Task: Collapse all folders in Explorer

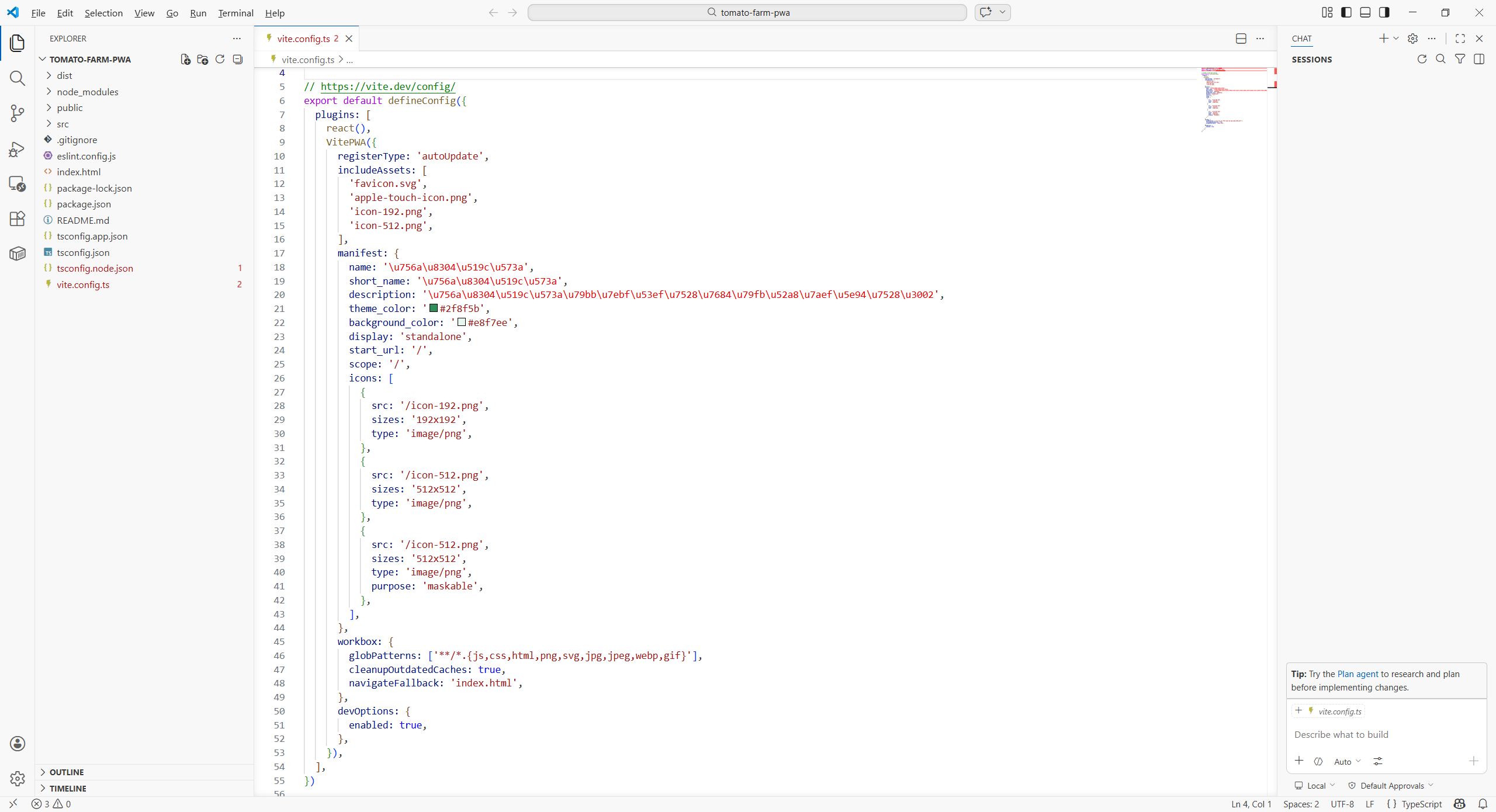Action: [238, 60]
